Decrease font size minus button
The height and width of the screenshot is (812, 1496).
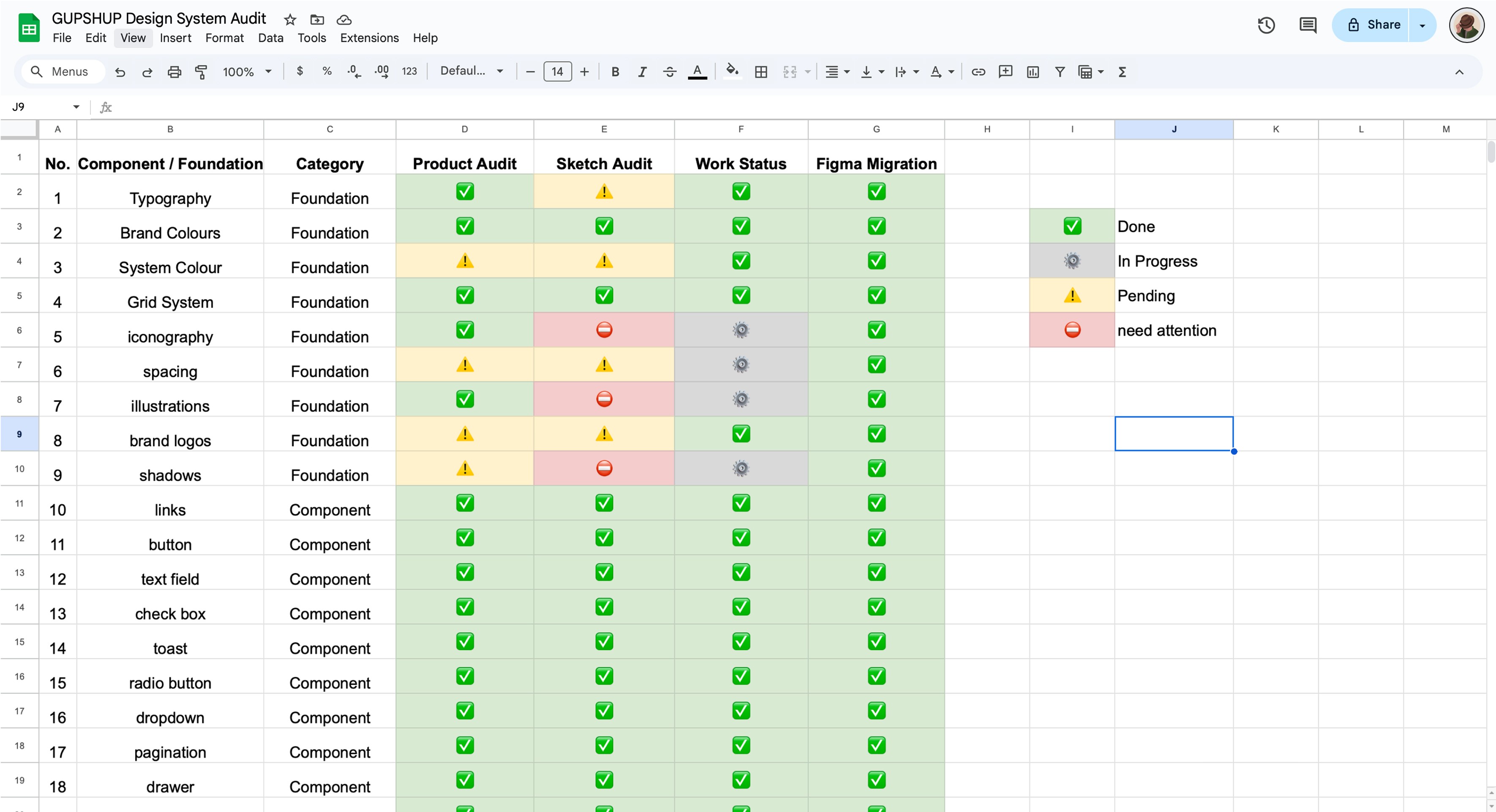(x=530, y=72)
